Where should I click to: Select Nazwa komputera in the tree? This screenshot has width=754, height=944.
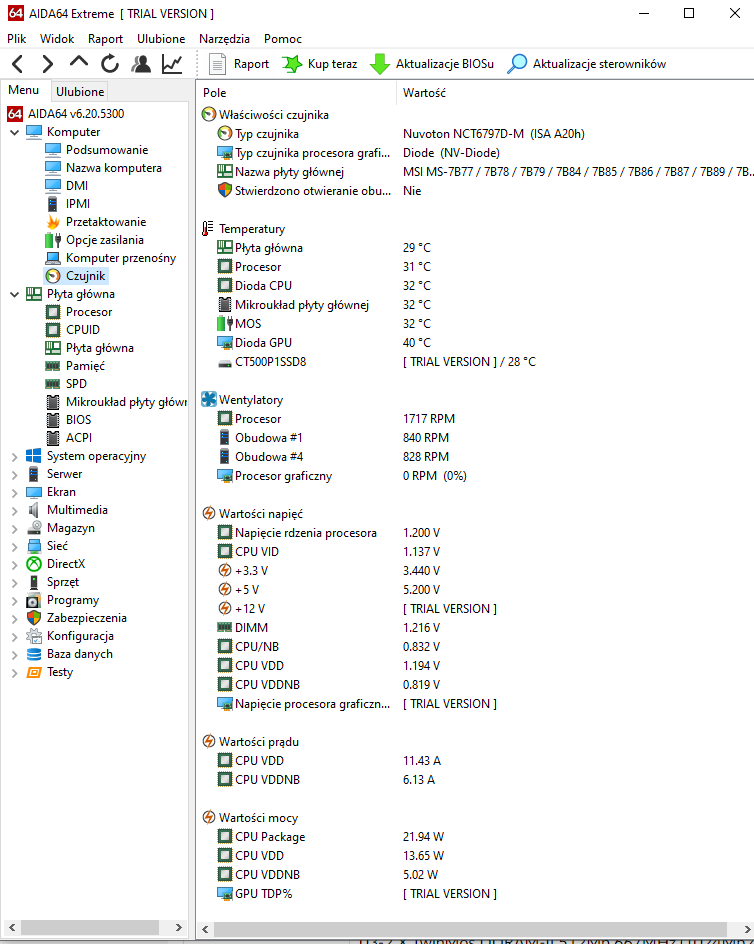pos(114,168)
